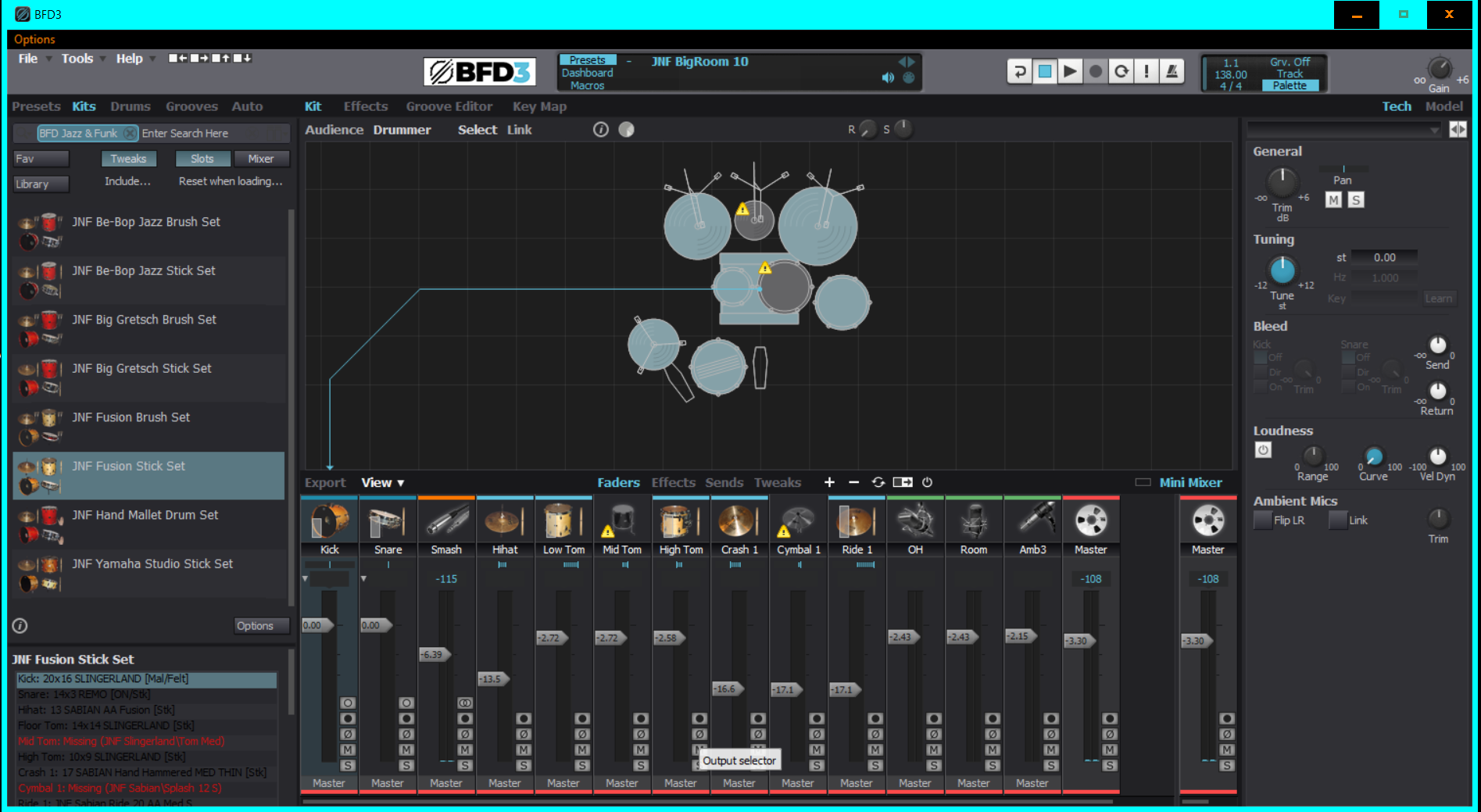Screen dimensions: 1481x812
Task: Select the Snare channel icon
Action: 388,521
